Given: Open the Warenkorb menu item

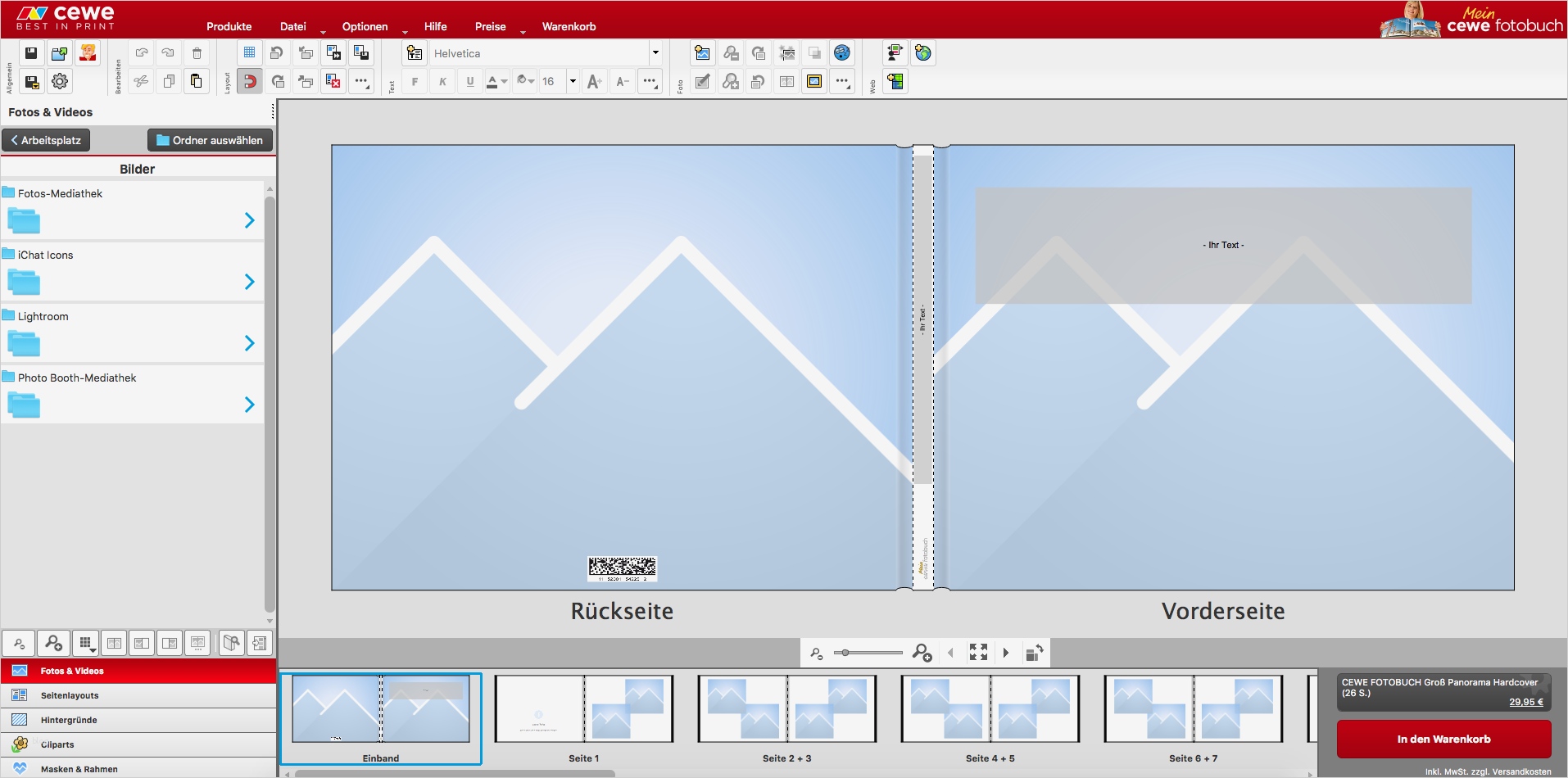Looking at the screenshot, I should (x=569, y=26).
